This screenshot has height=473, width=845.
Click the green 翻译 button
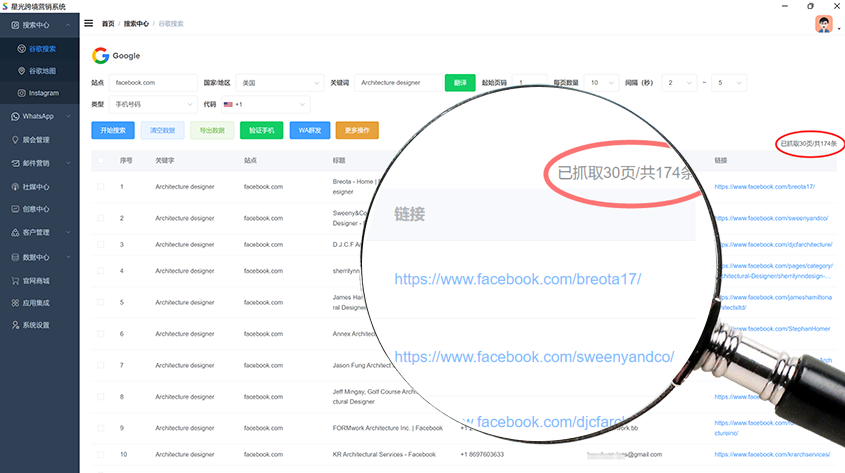(460, 82)
